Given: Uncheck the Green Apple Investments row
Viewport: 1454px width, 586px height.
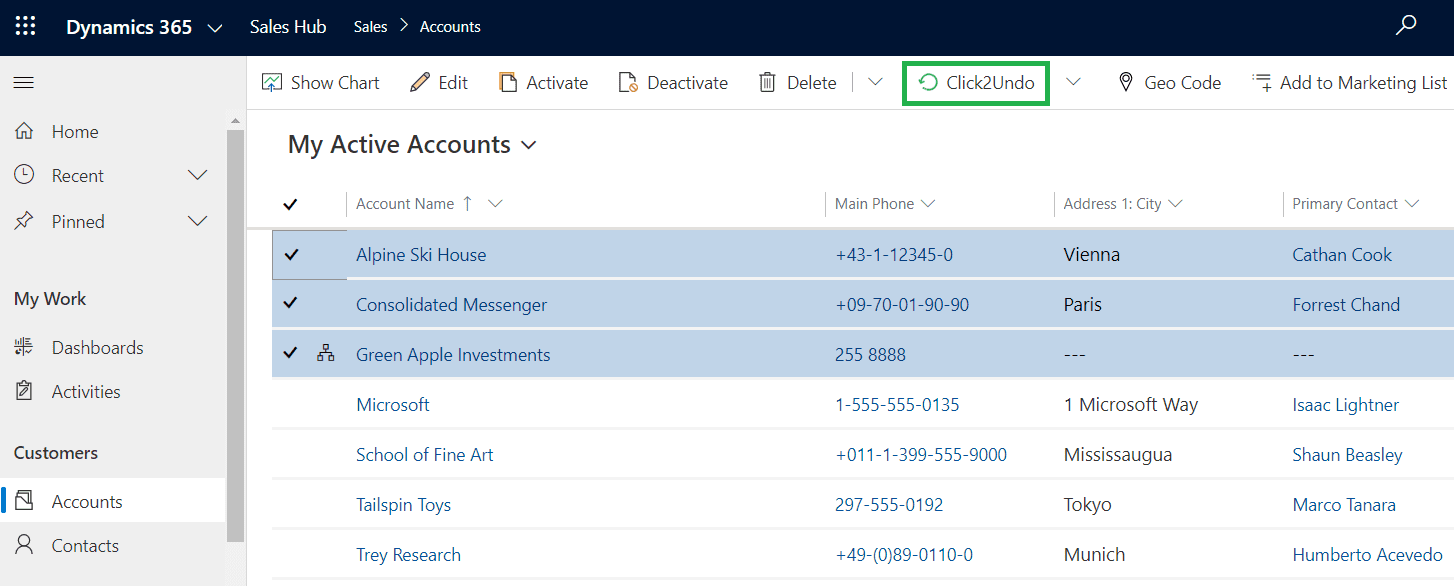Looking at the screenshot, I should [291, 353].
